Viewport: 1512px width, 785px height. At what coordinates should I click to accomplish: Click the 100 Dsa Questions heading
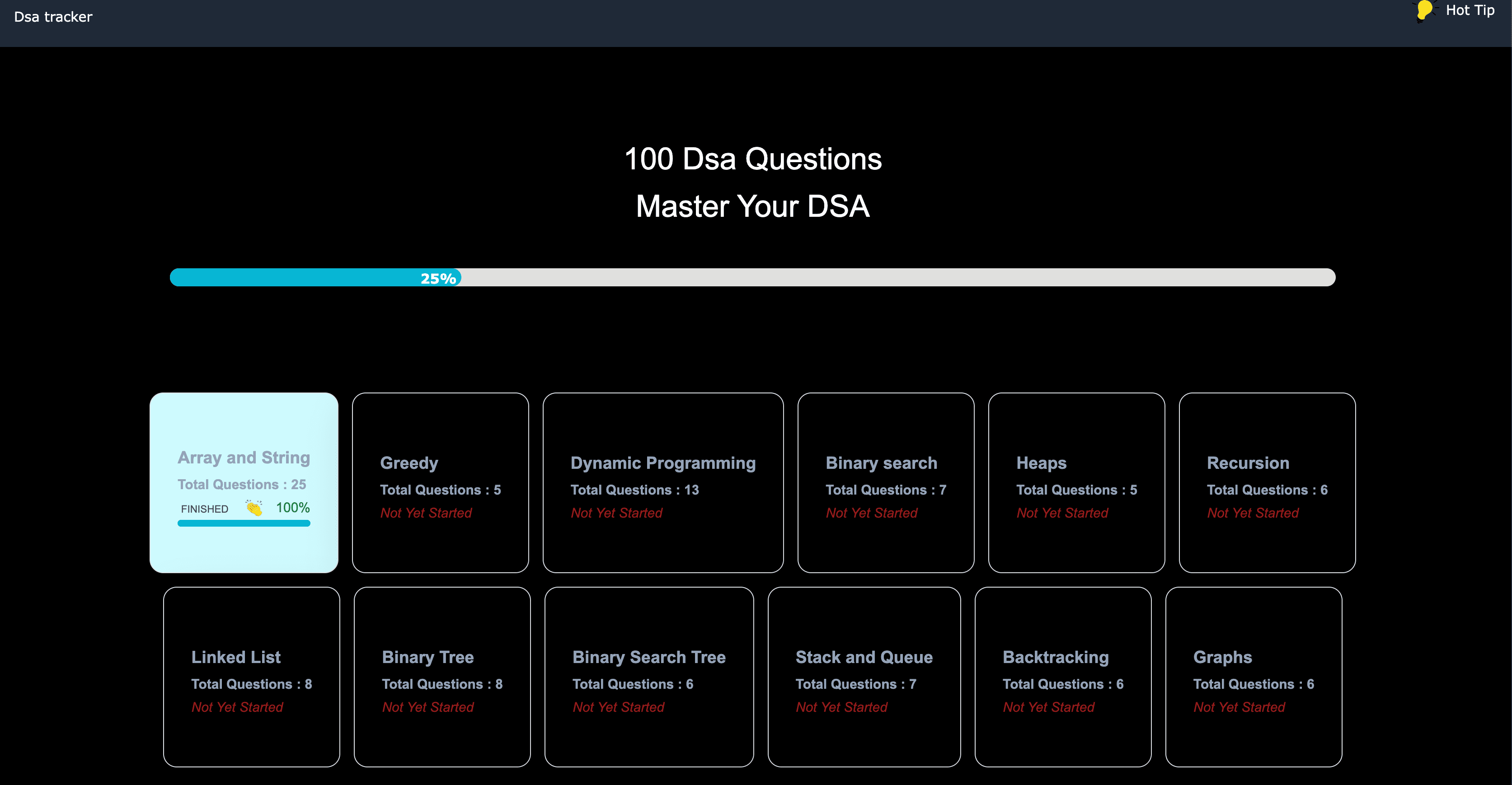[752, 159]
